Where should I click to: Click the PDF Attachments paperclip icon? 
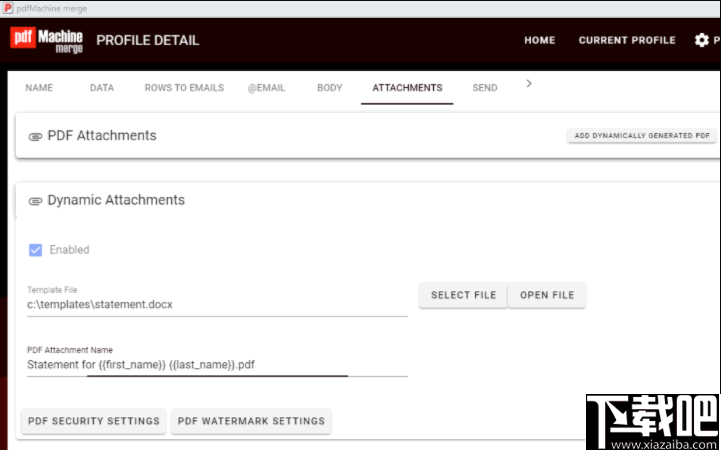click(35, 136)
